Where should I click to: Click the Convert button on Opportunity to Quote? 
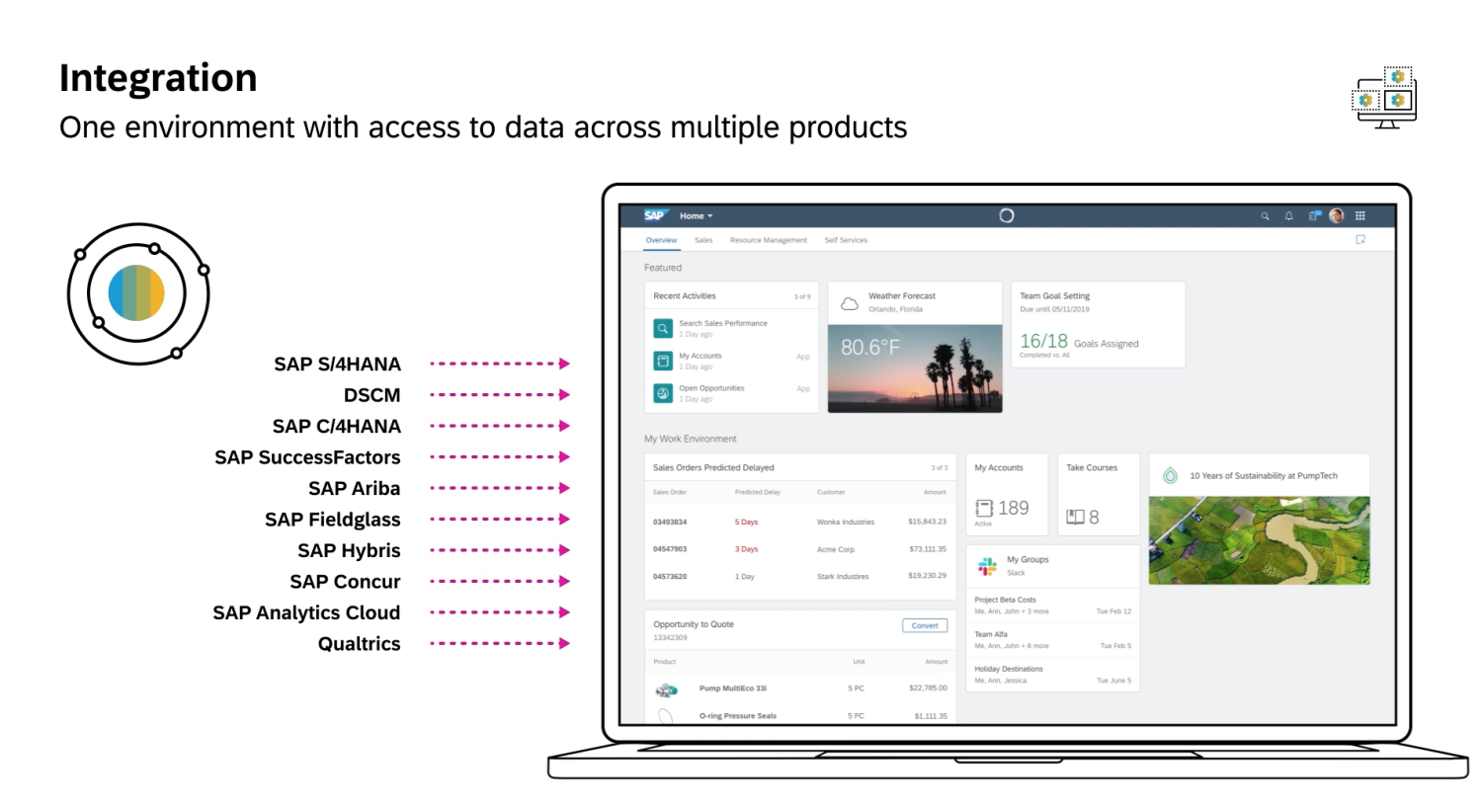924,625
